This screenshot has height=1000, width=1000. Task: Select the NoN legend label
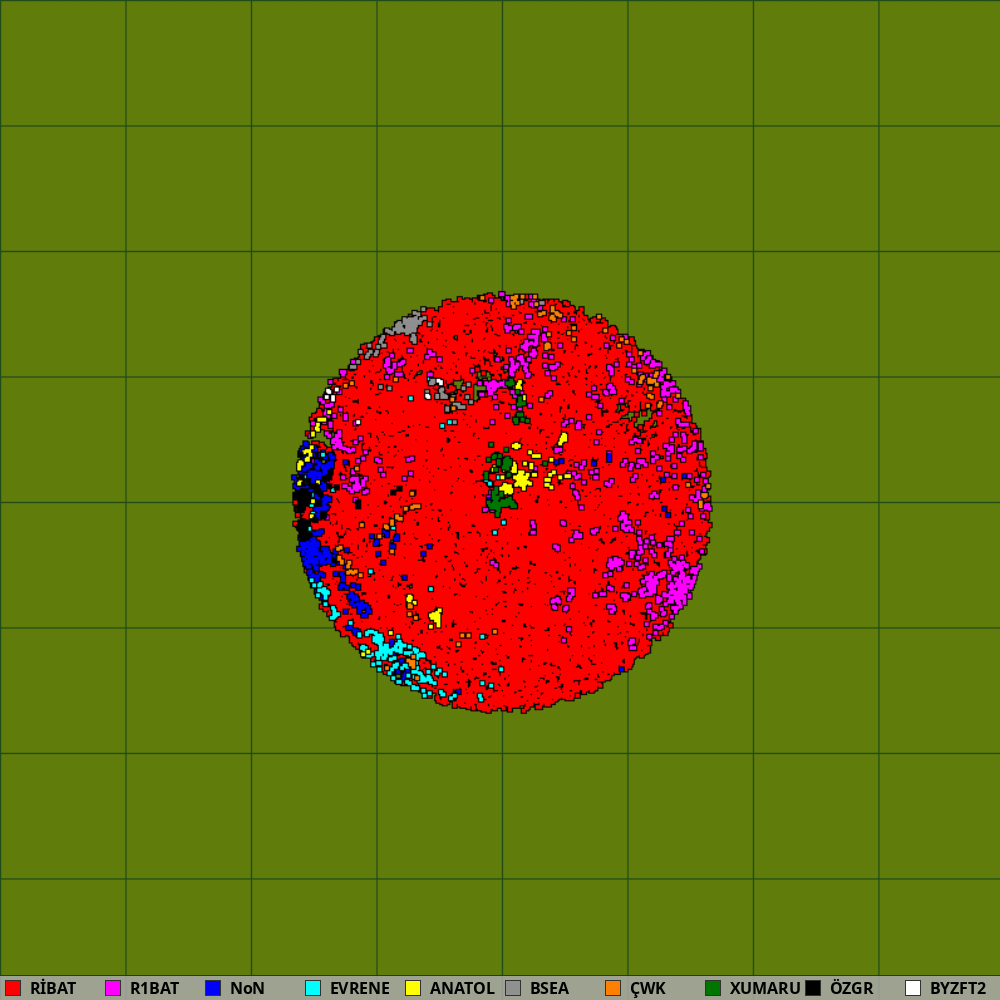point(247,988)
